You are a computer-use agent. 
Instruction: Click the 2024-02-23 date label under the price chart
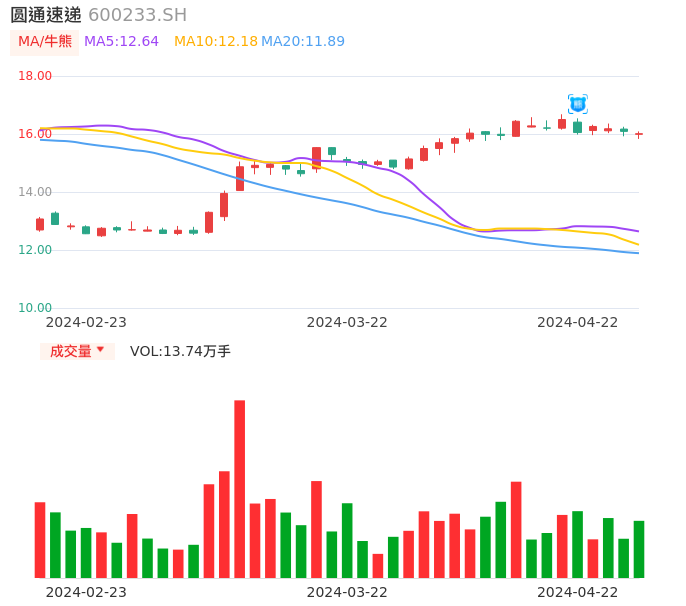(86, 322)
